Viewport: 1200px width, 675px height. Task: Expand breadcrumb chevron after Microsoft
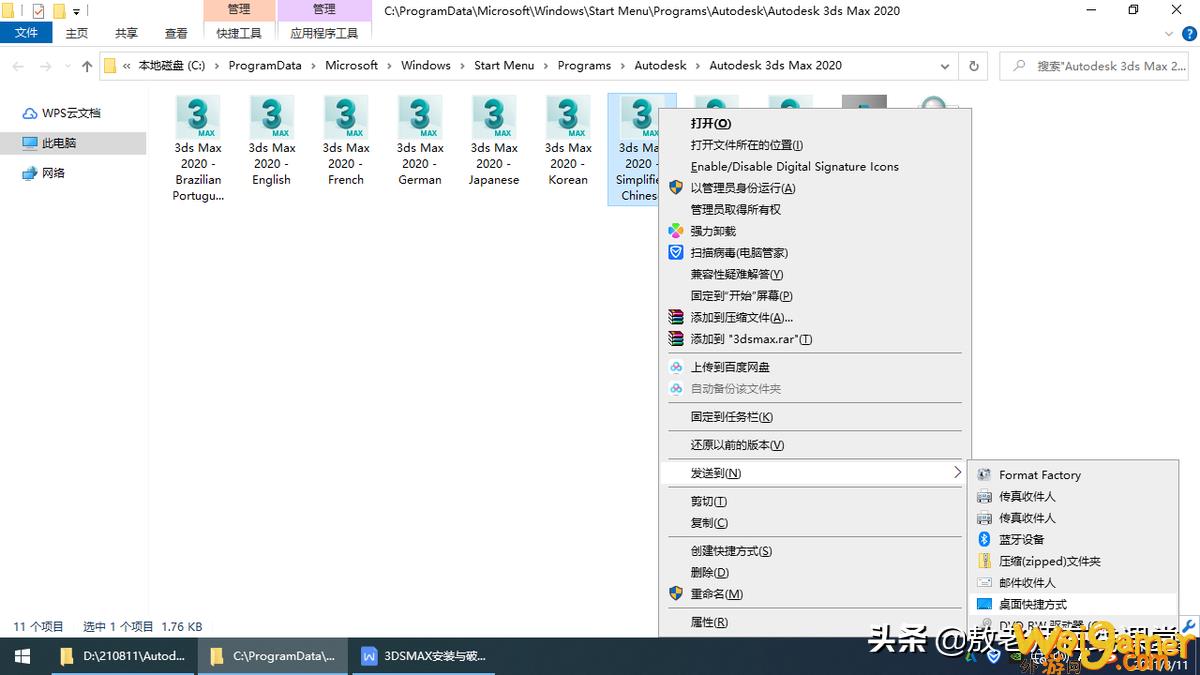(x=389, y=66)
